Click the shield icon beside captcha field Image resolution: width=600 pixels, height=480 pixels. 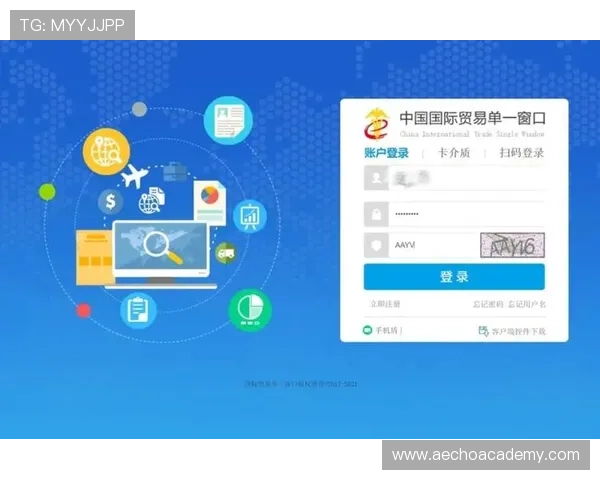tap(376, 245)
